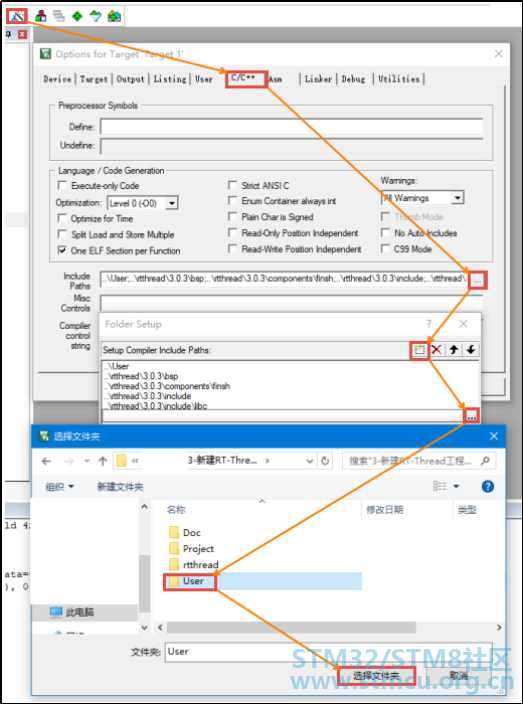
Task: Click the green diamond pack icon
Action: (78, 17)
